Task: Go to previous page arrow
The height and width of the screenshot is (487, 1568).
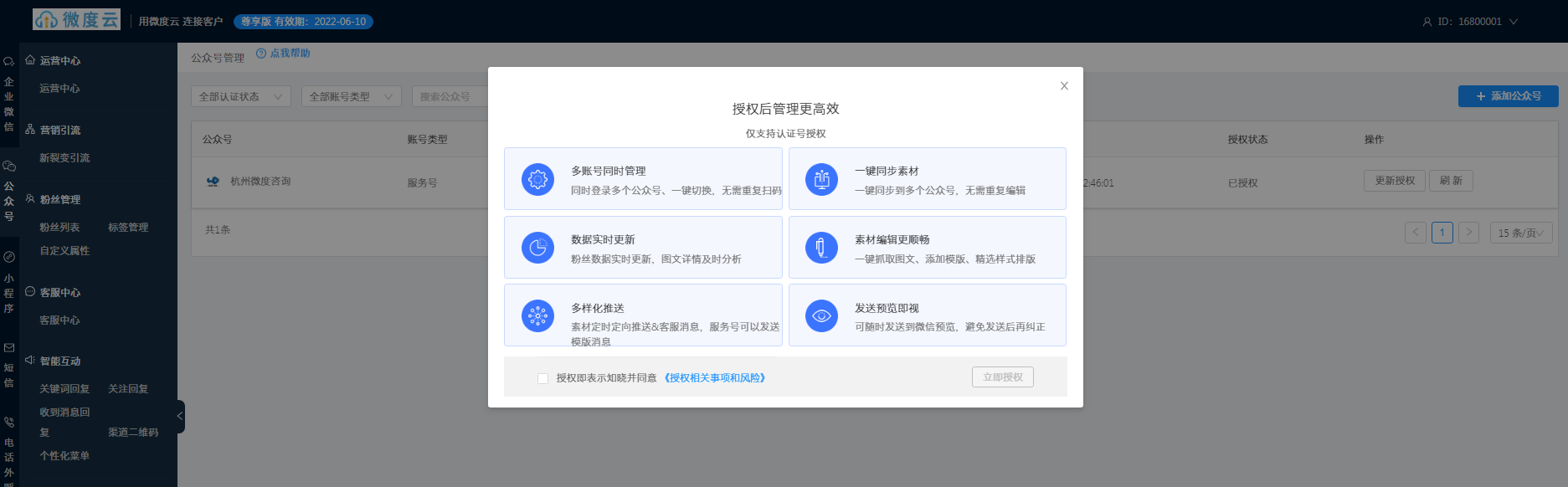Action: 1416,233
